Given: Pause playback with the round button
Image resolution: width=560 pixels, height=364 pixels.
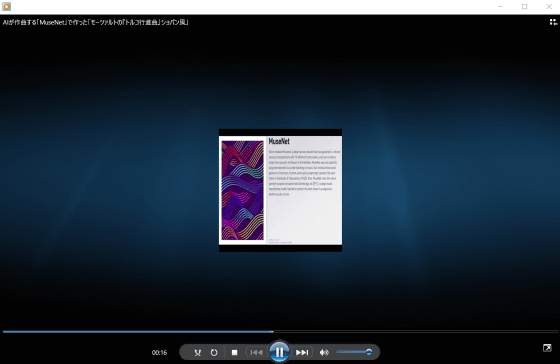Looking at the screenshot, I should [x=279, y=352].
